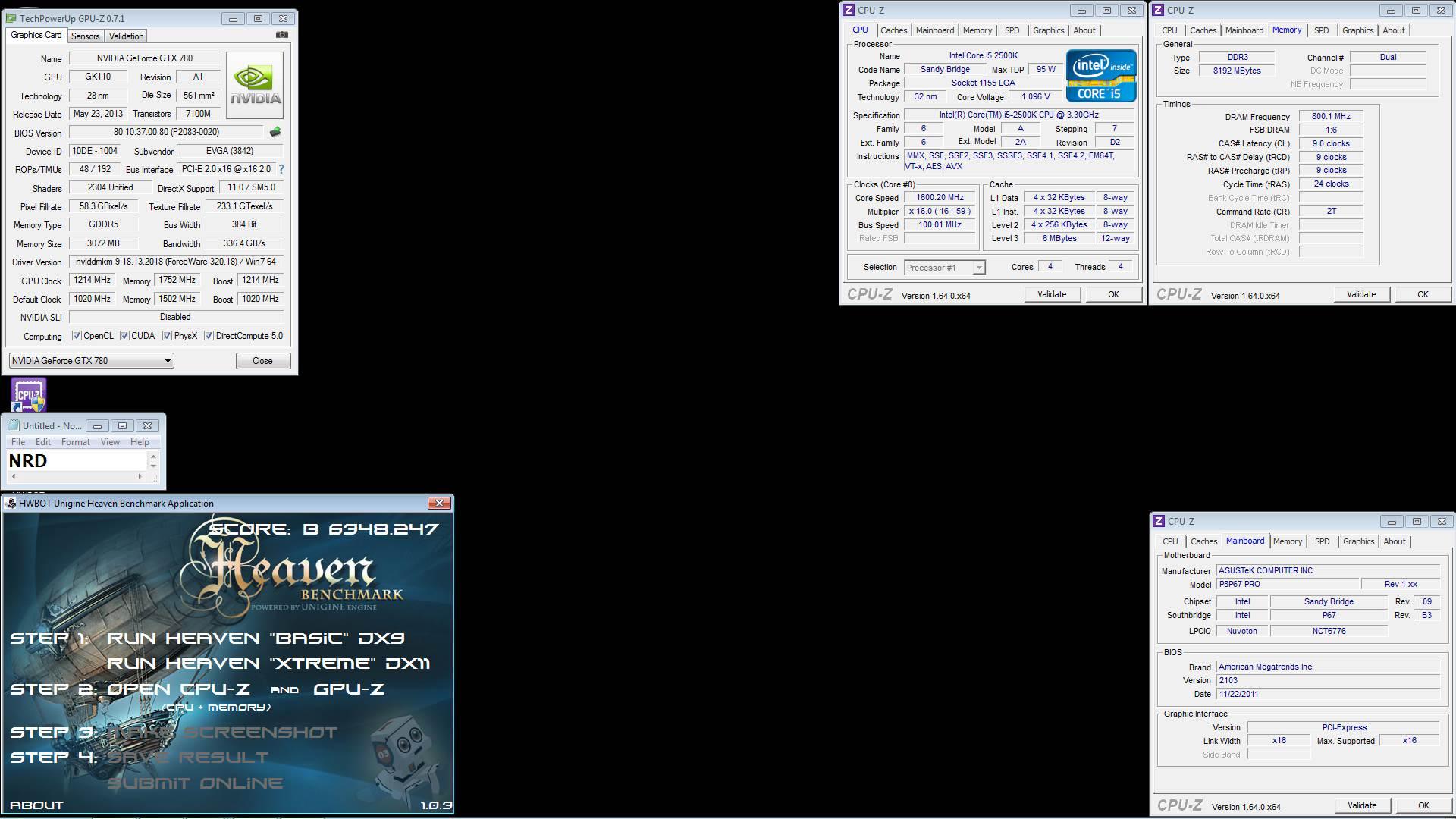1456x819 pixels.
Task: Click the NVIDIA SLI Disabled field
Action: [176, 317]
